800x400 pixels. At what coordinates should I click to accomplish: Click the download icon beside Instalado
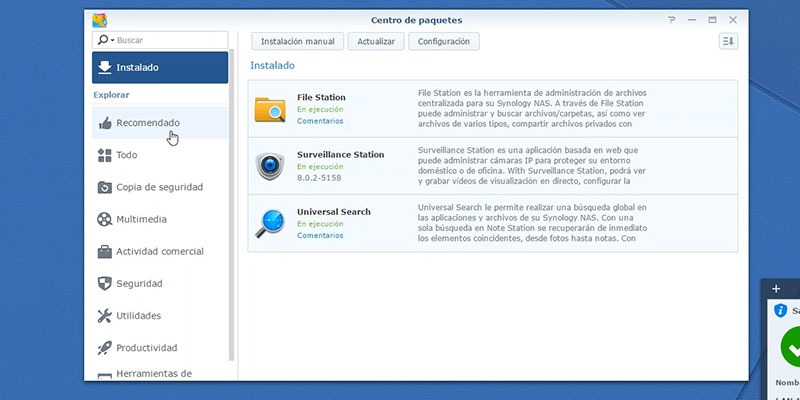[x=105, y=67]
